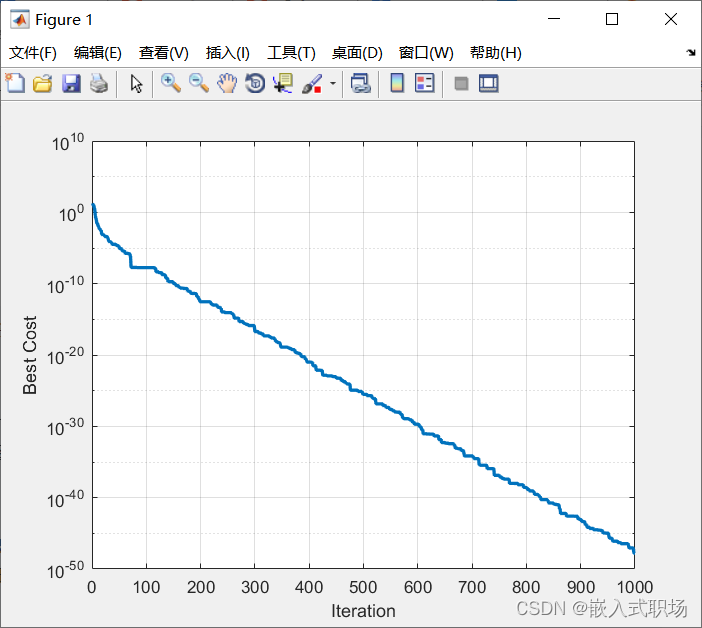Click the MATLAB logo in title bar
Viewport: 702px width, 628px height.
pos(20,20)
